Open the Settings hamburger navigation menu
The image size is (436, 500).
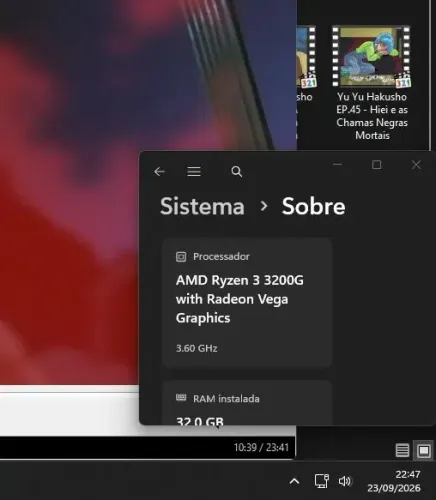click(x=194, y=171)
